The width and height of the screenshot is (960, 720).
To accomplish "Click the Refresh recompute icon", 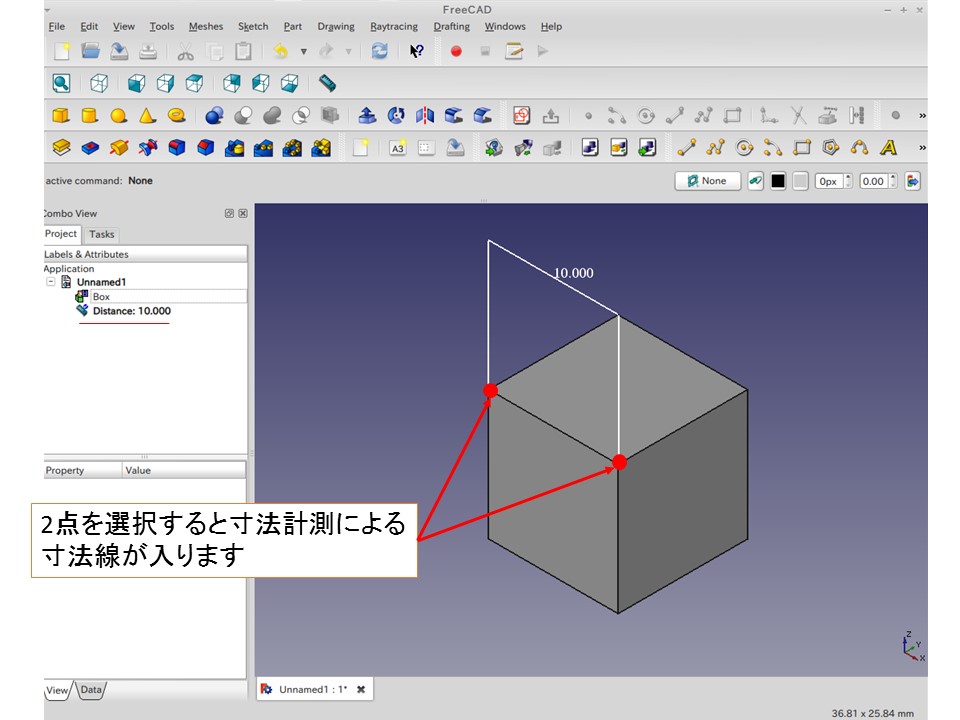I will coord(380,51).
